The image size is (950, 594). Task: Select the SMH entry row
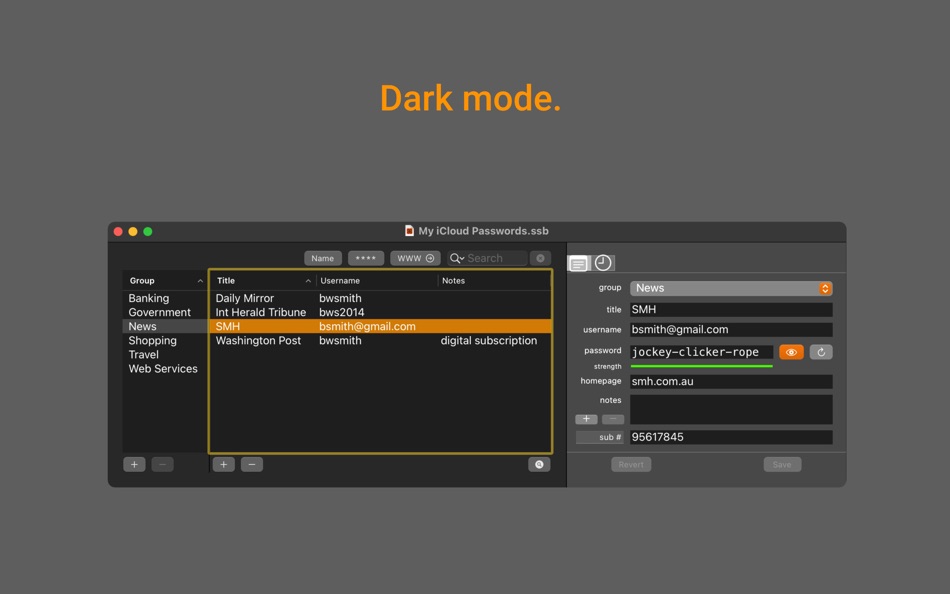(380, 327)
